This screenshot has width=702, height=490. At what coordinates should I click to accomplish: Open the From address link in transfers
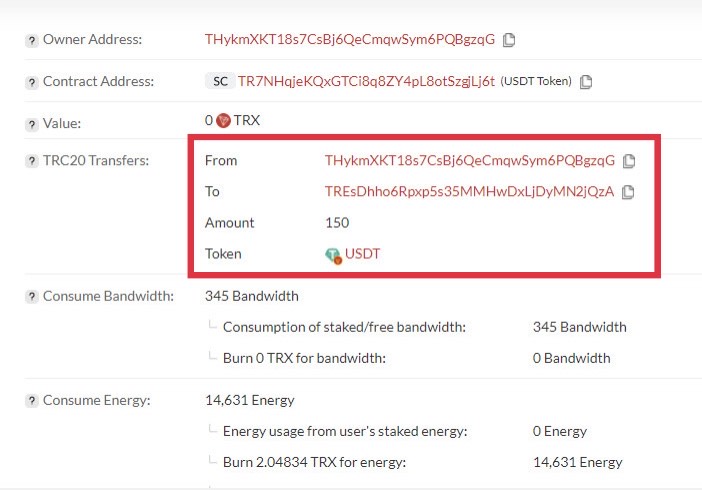pyautogui.click(x=470, y=160)
